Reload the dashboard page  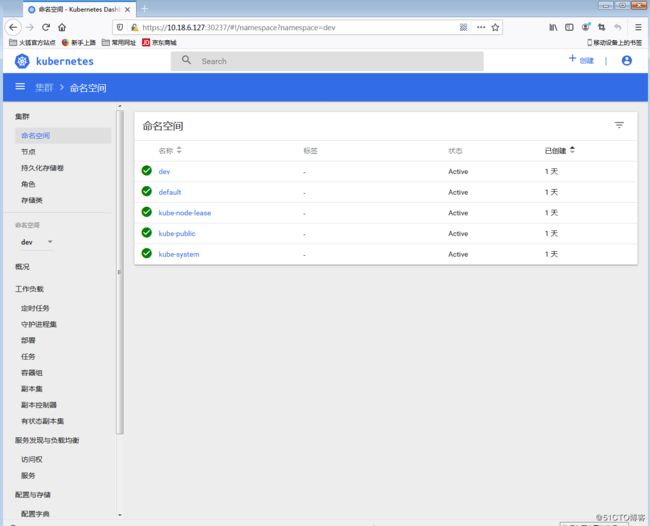[46, 27]
